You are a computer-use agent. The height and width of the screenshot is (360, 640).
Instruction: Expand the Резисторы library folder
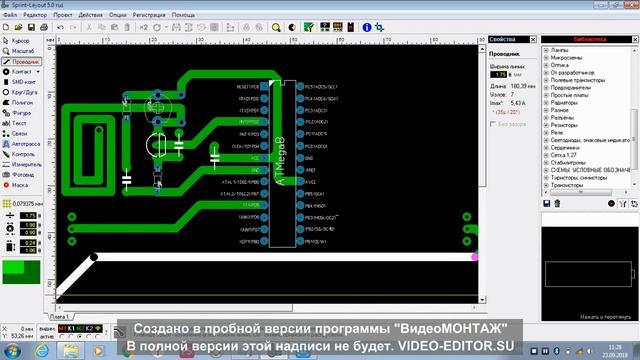click(x=546, y=125)
